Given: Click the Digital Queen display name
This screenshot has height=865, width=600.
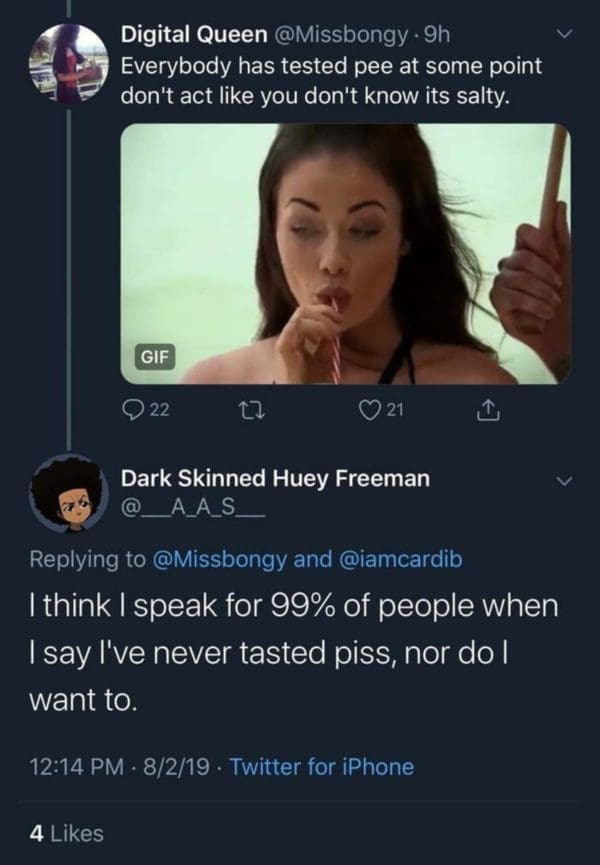Looking at the screenshot, I should click(x=189, y=37).
